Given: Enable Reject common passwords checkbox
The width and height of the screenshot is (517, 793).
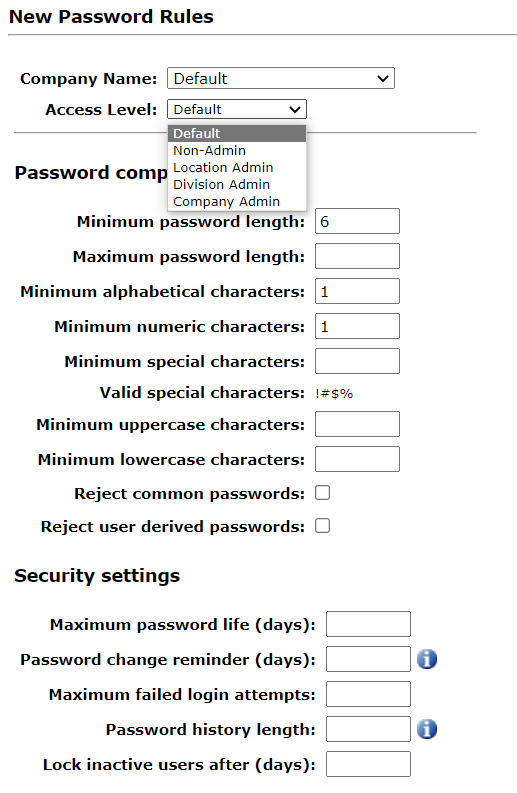Looking at the screenshot, I should 322,493.
